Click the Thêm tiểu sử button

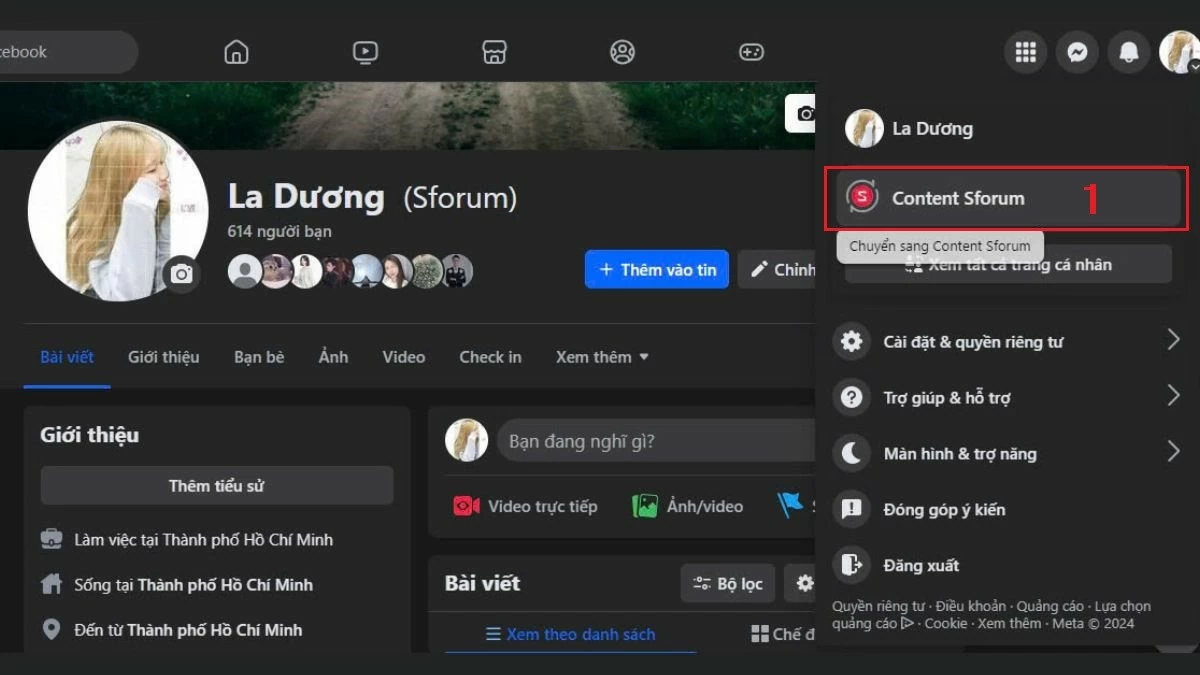coord(217,486)
